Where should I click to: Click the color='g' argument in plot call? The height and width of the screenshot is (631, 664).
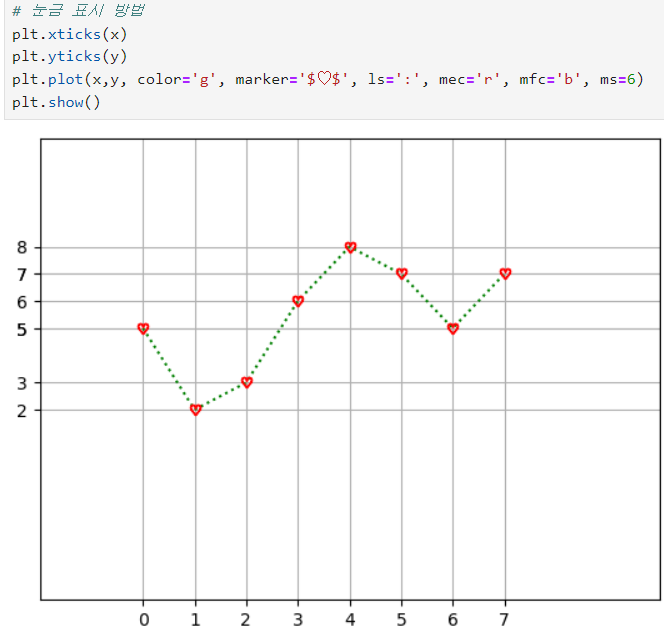(x=176, y=79)
